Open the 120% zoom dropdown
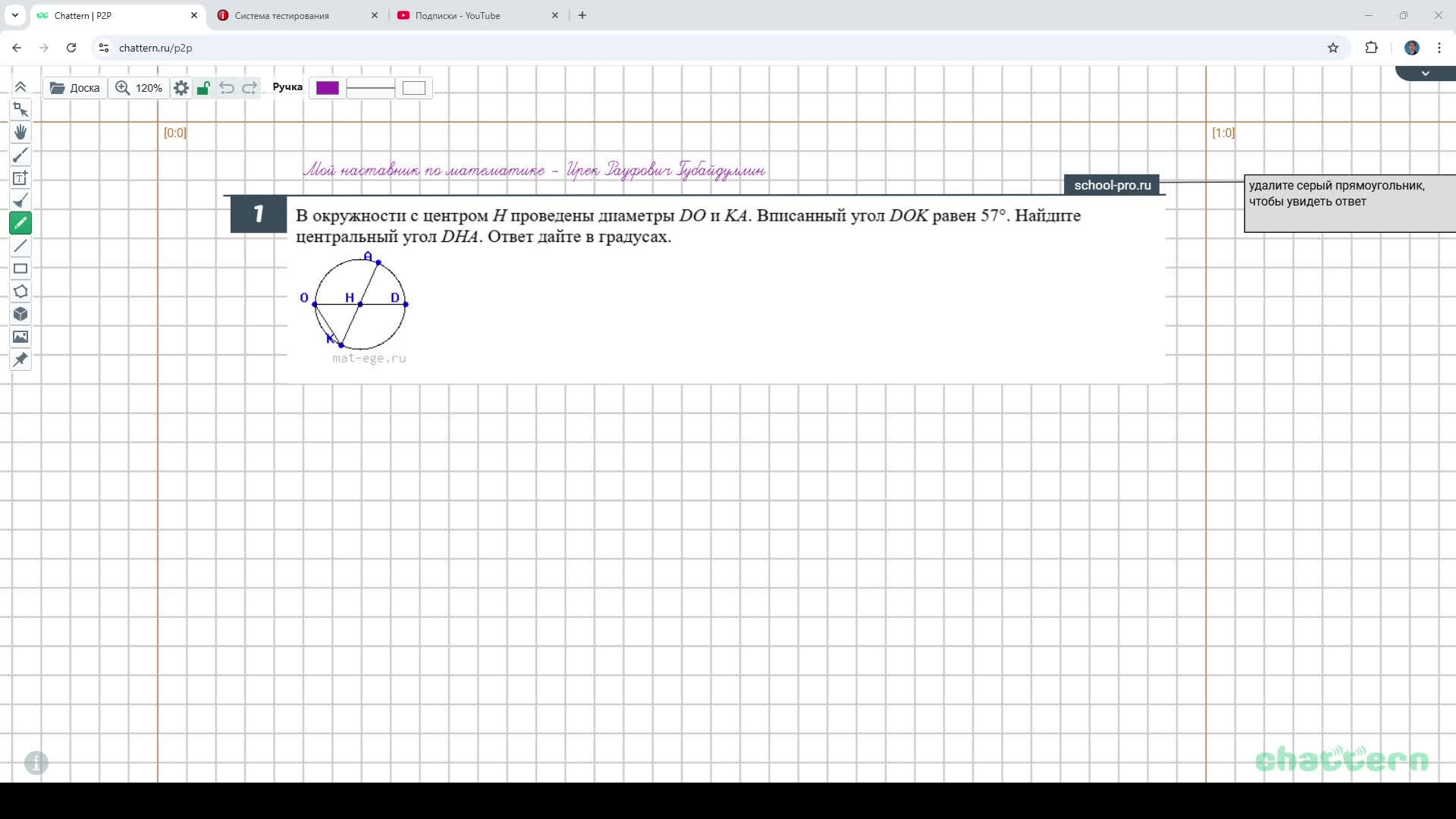The height and width of the screenshot is (819, 1456). tap(139, 88)
